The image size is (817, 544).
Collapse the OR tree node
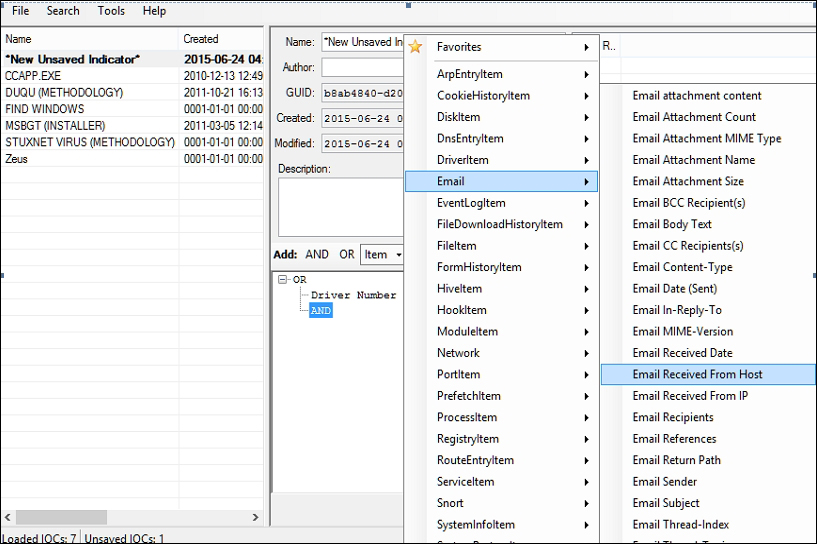pyautogui.click(x=282, y=280)
